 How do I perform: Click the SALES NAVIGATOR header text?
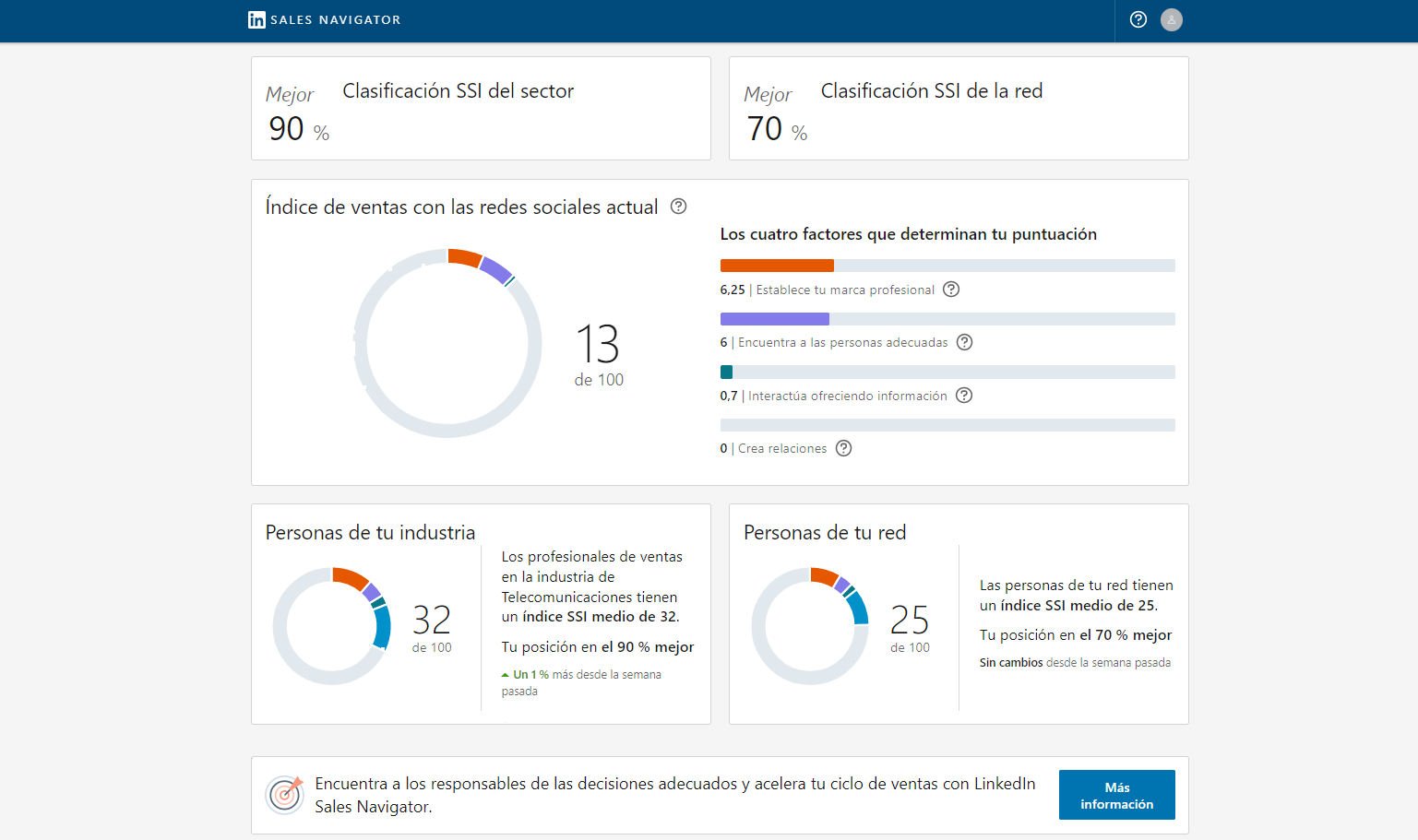click(336, 20)
